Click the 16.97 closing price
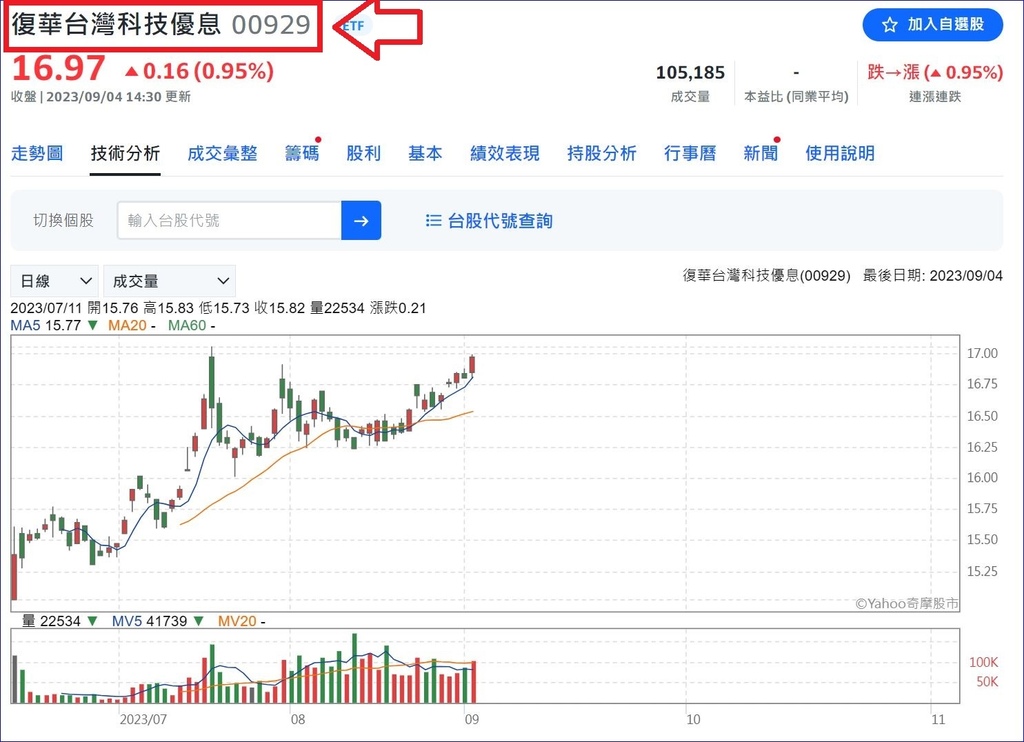 click(59, 69)
